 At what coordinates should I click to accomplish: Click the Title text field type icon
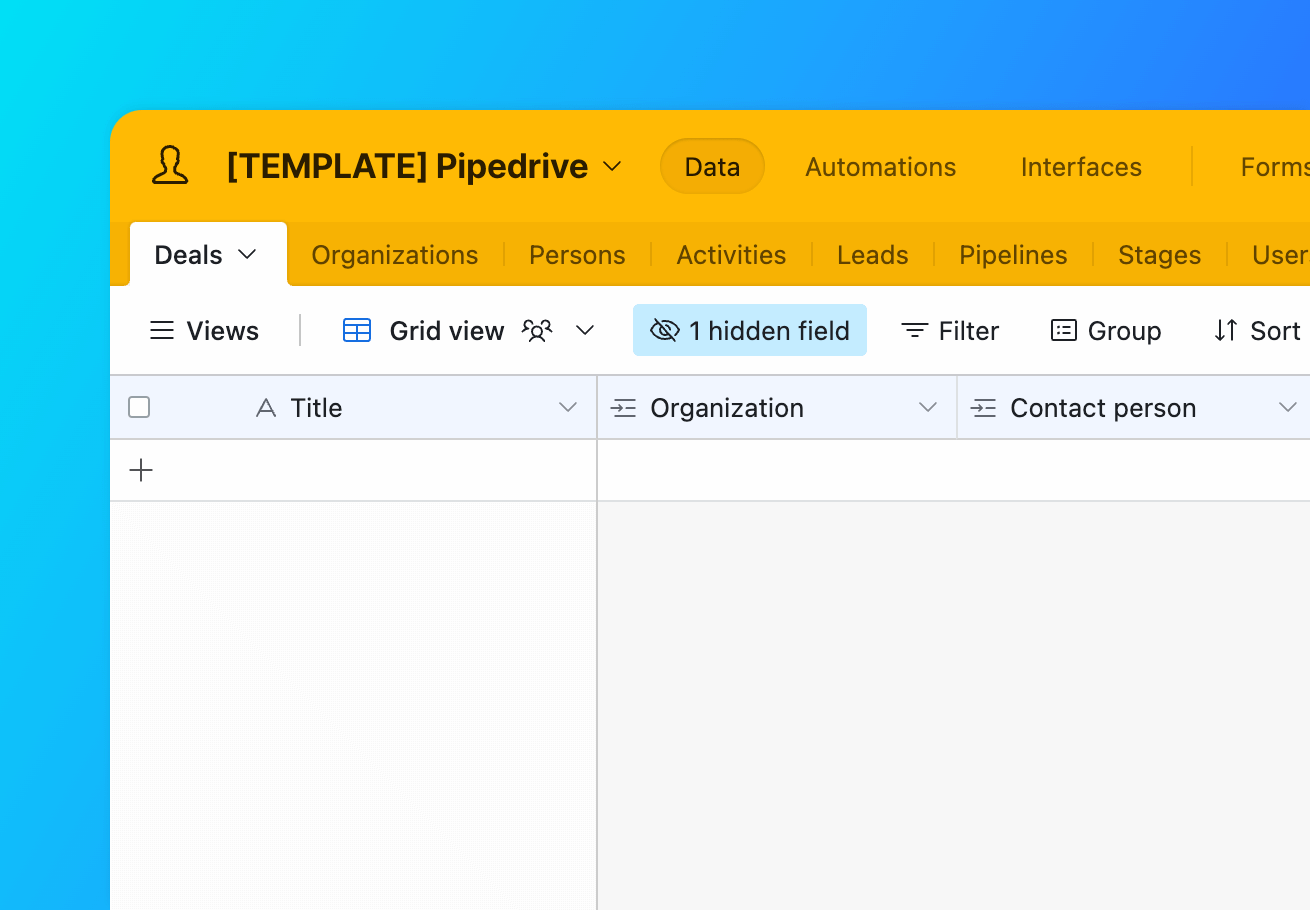tap(265, 408)
